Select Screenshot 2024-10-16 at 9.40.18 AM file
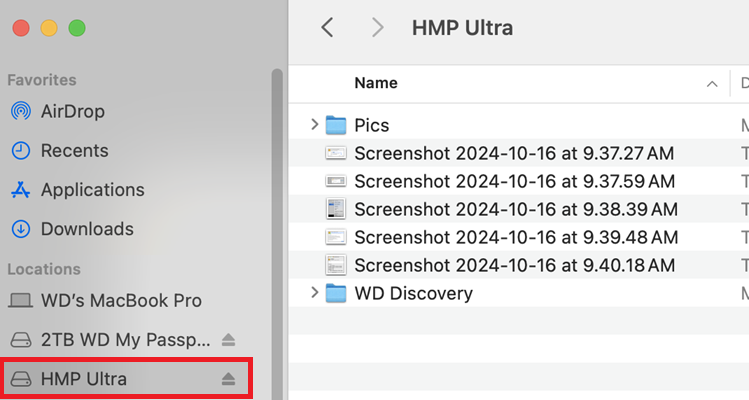Viewport: 749px width, 400px height. coord(514,265)
